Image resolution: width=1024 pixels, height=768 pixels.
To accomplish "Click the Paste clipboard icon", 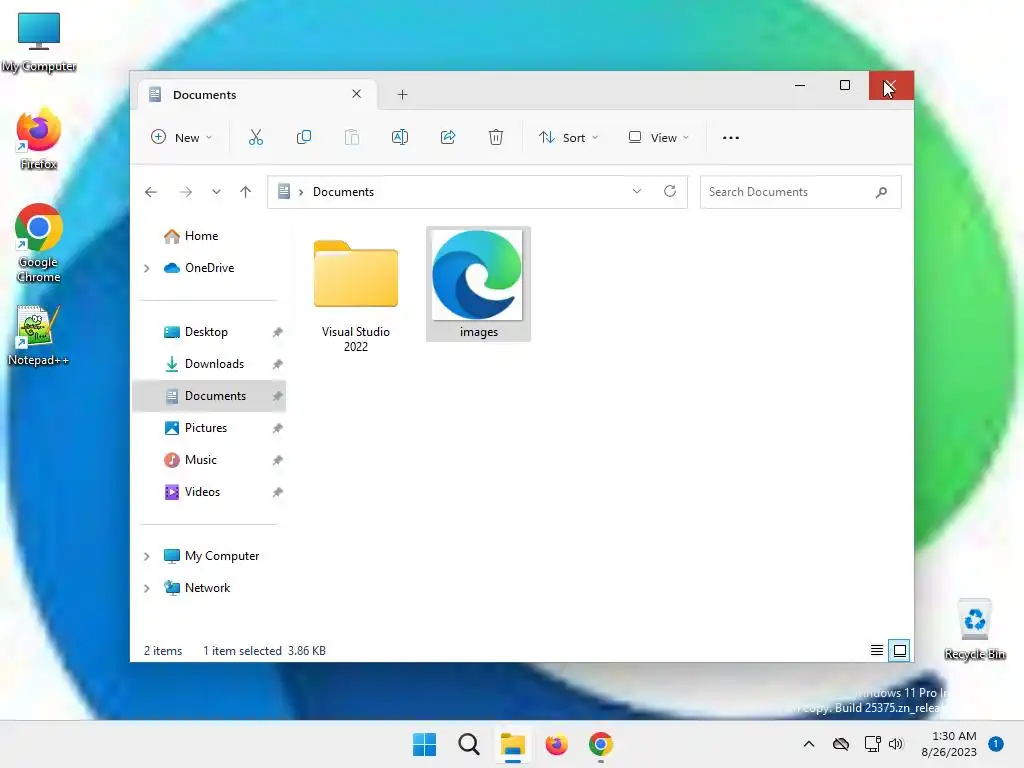I will (x=351, y=137).
